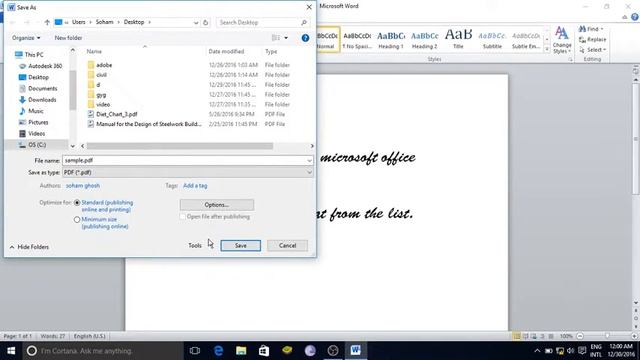Open the change view options dropdown arrow
This screenshot has height=360, width=640.
[x=286, y=38]
